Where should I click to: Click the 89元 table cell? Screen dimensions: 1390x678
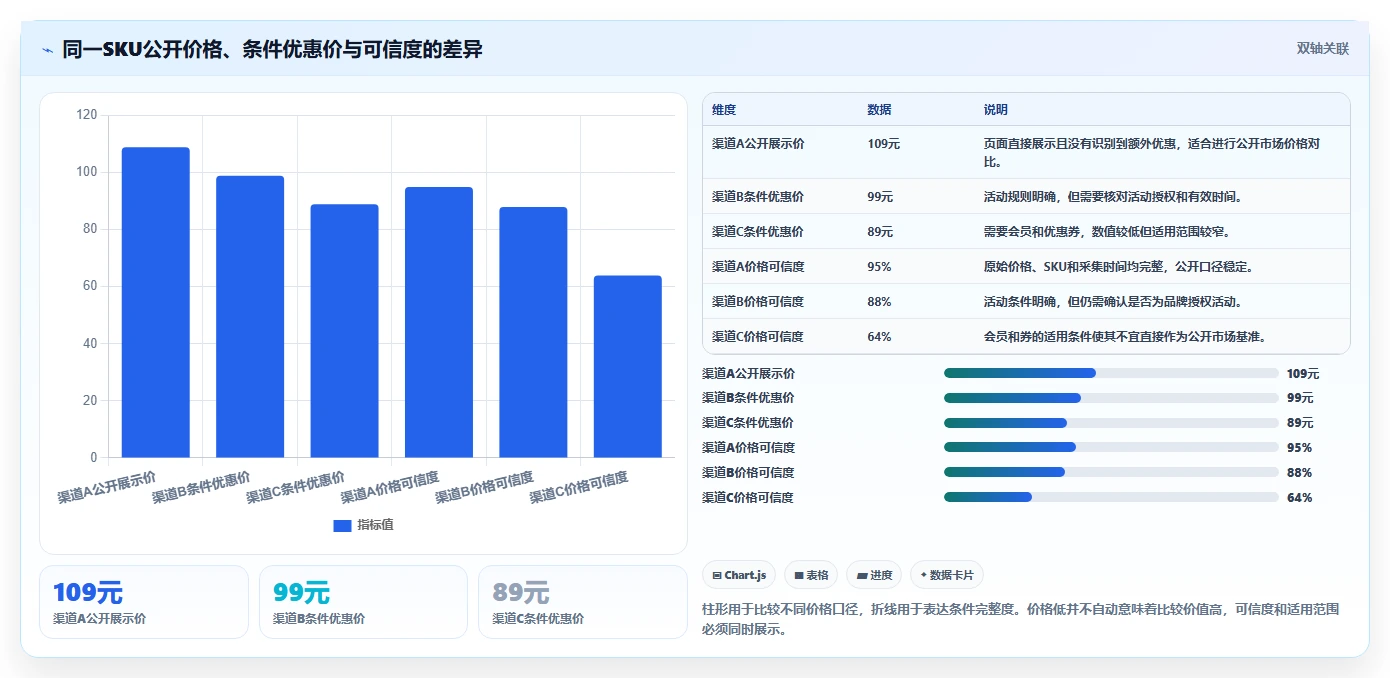click(881, 232)
